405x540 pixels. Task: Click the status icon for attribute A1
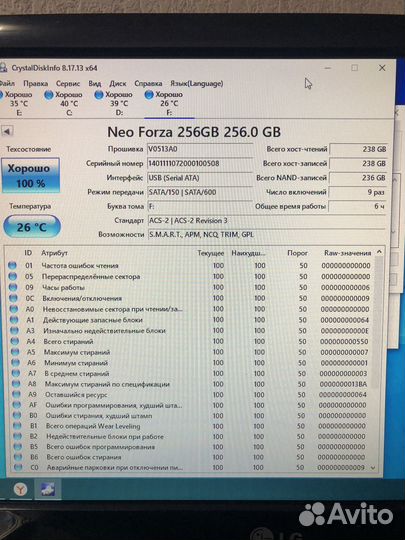pyautogui.click(x=14, y=320)
